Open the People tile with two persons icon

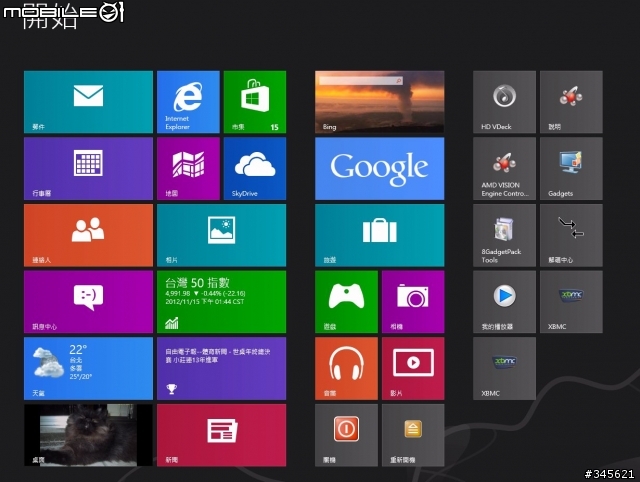click(x=88, y=235)
